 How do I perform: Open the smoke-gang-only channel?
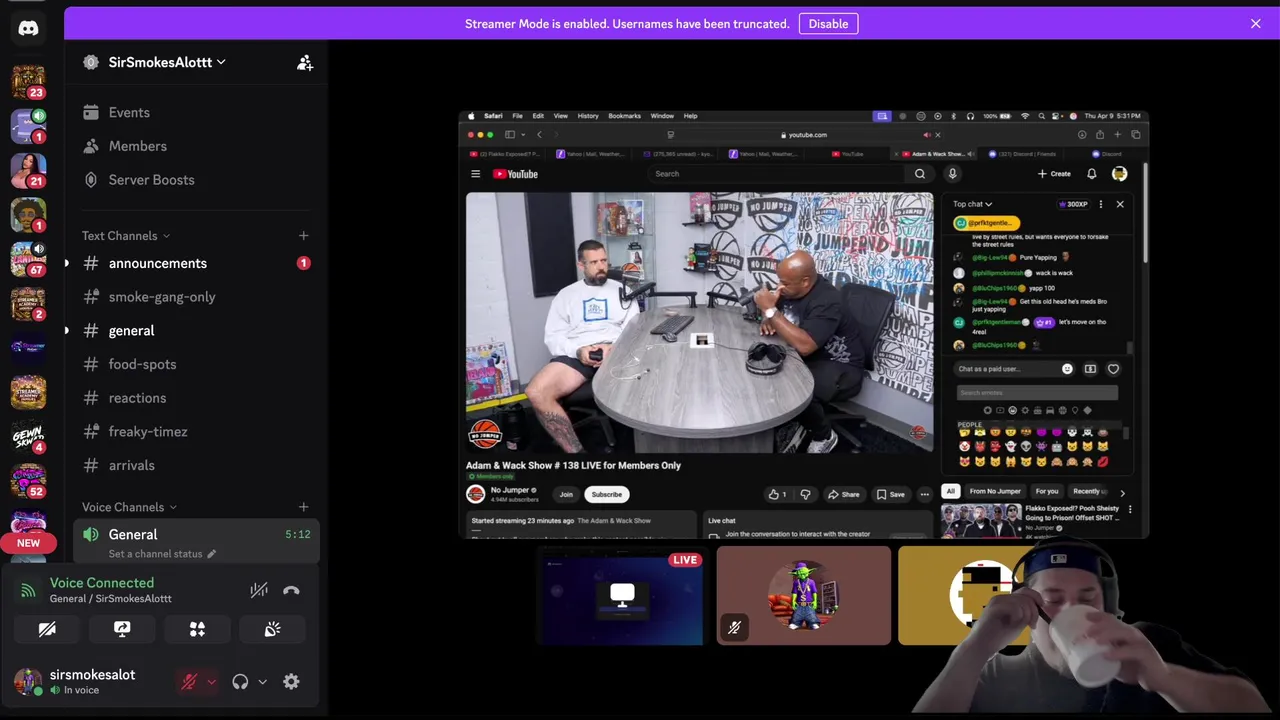click(x=196, y=297)
